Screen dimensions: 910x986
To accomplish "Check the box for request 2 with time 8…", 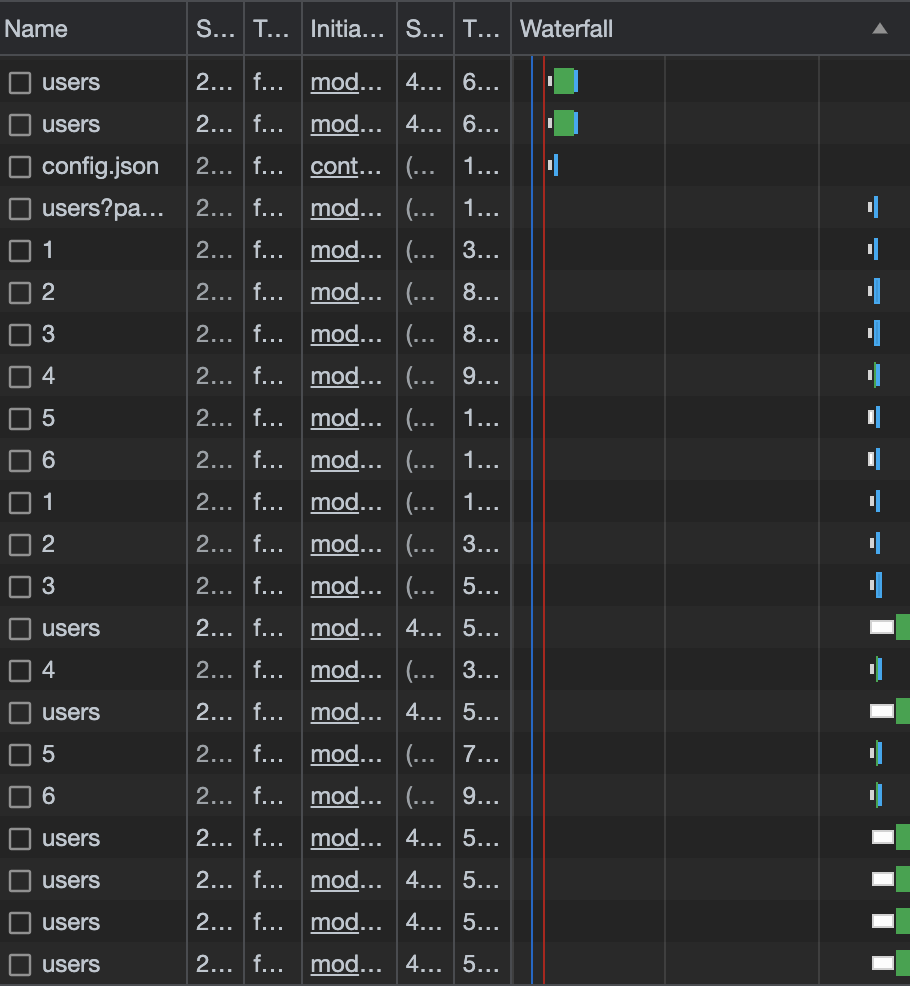I will click(x=20, y=292).
